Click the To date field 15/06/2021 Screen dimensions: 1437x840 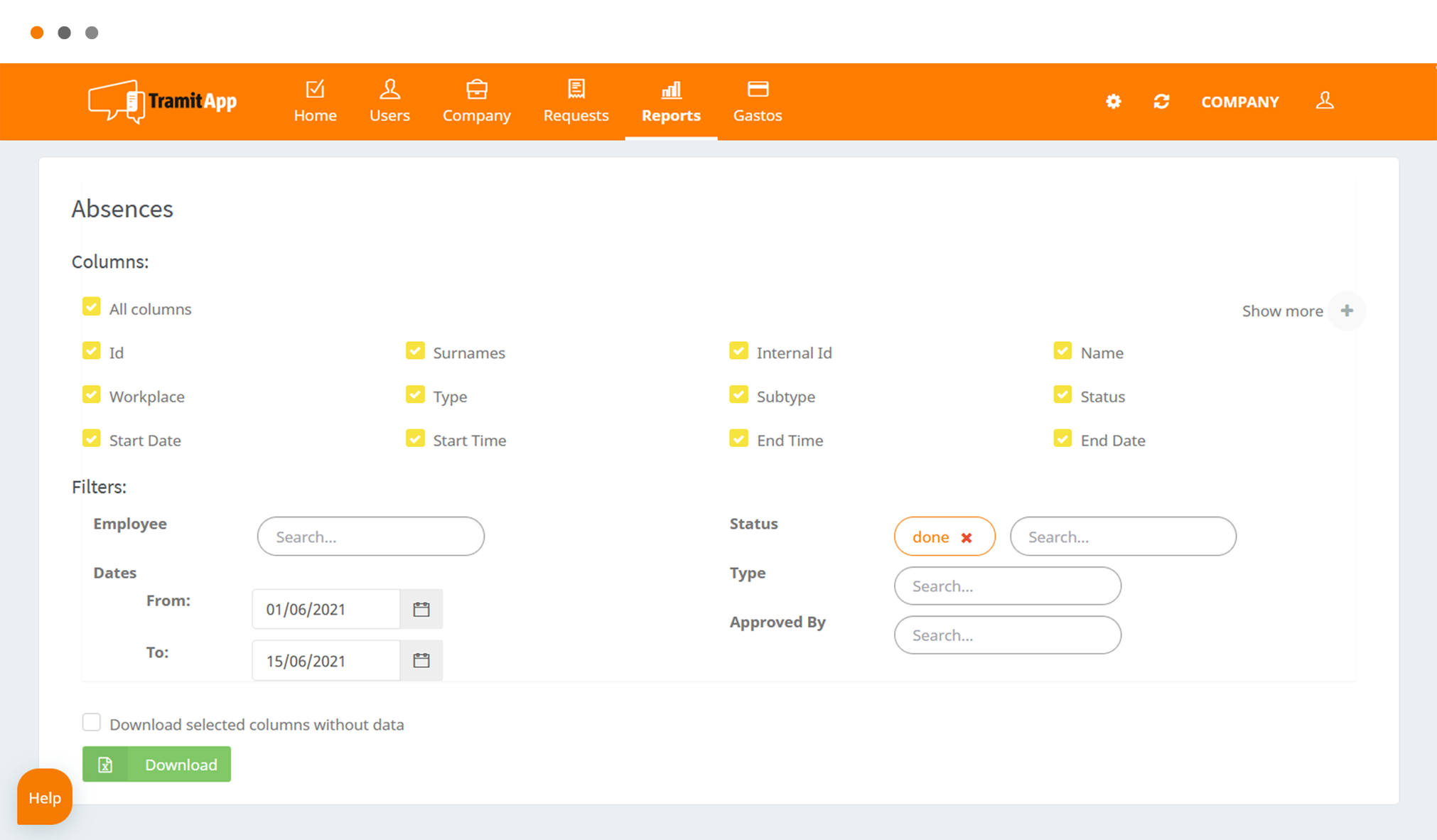click(x=326, y=660)
